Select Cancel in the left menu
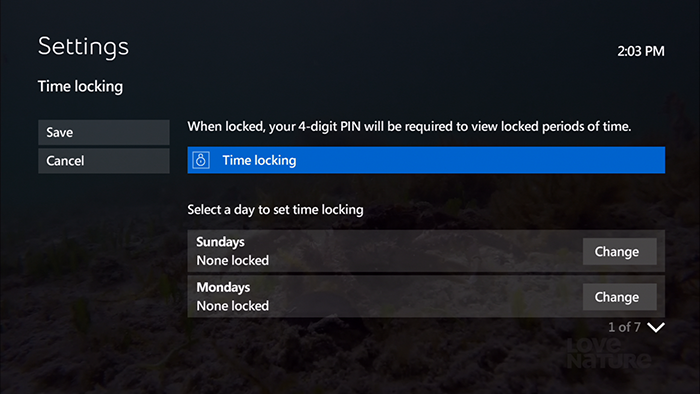The width and height of the screenshot is (700, 394). point(104,161)
